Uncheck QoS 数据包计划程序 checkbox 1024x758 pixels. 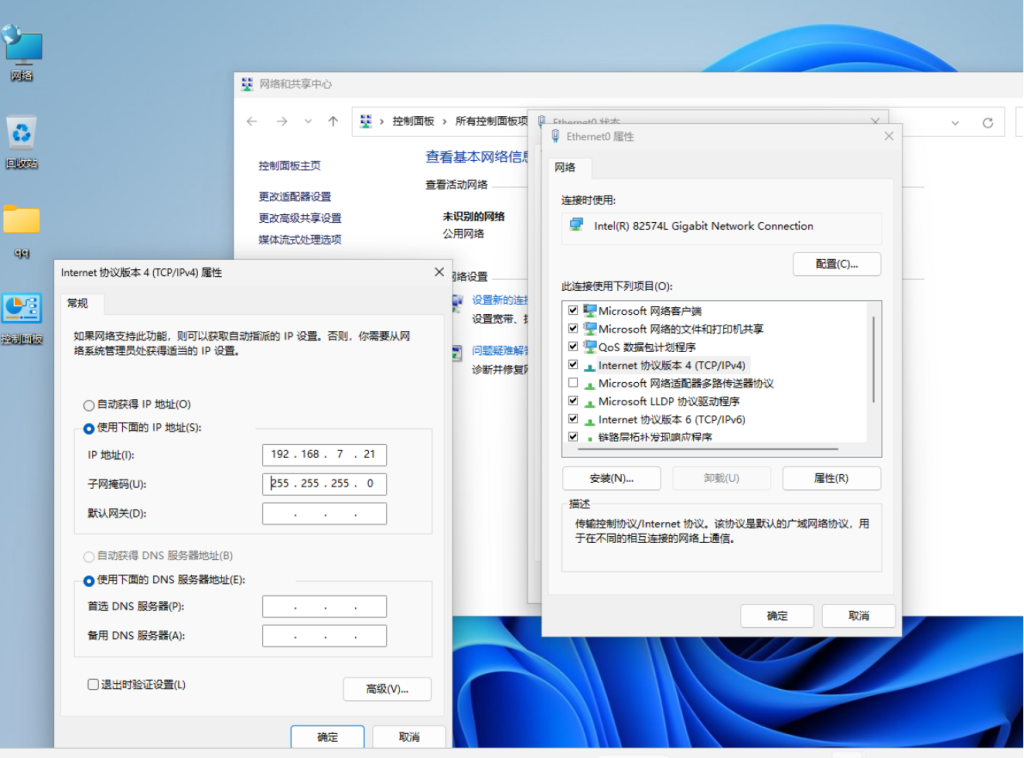[573, 347]
